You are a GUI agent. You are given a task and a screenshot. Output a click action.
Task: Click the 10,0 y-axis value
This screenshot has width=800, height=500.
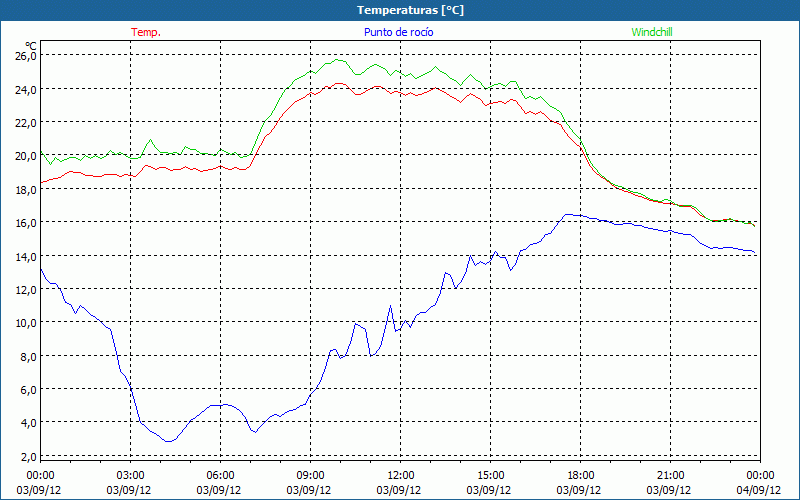26,323
